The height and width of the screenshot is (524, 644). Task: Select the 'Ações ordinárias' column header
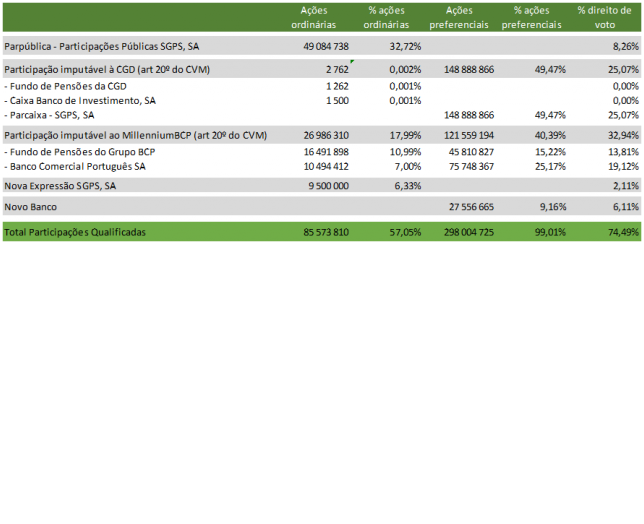[313, 18]
